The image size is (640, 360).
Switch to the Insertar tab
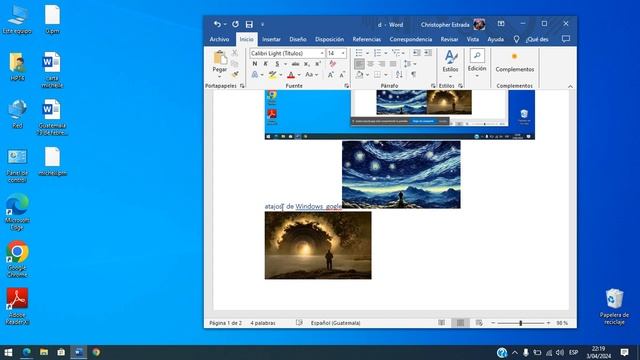[x=271, y=39]
